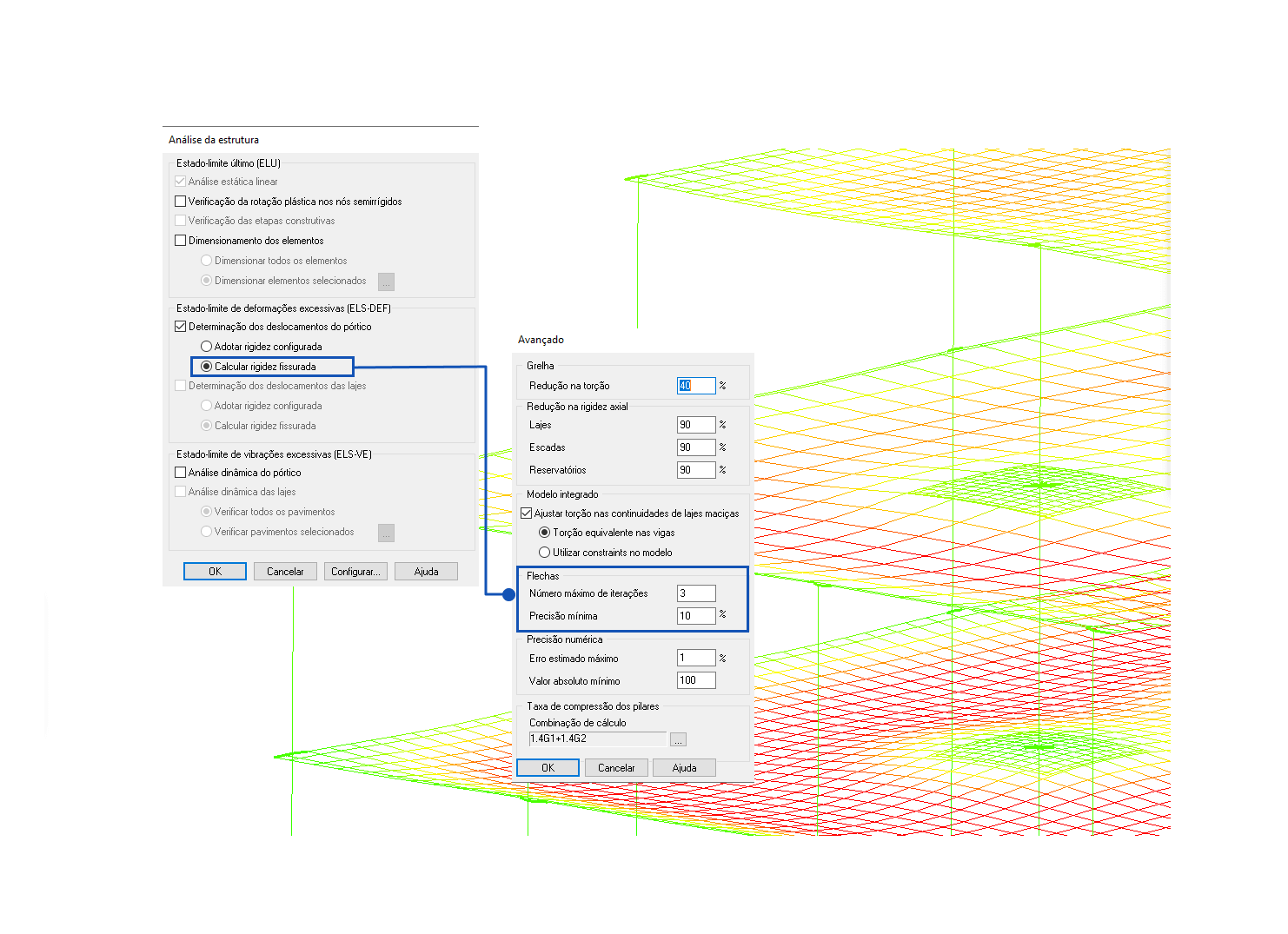Image resolution: width=1288 pixels, height=934 pixels.
Task: Click the disabled 'Análise estática linear' checkbox
Action: pyautogui.click(x=181, y=182)
